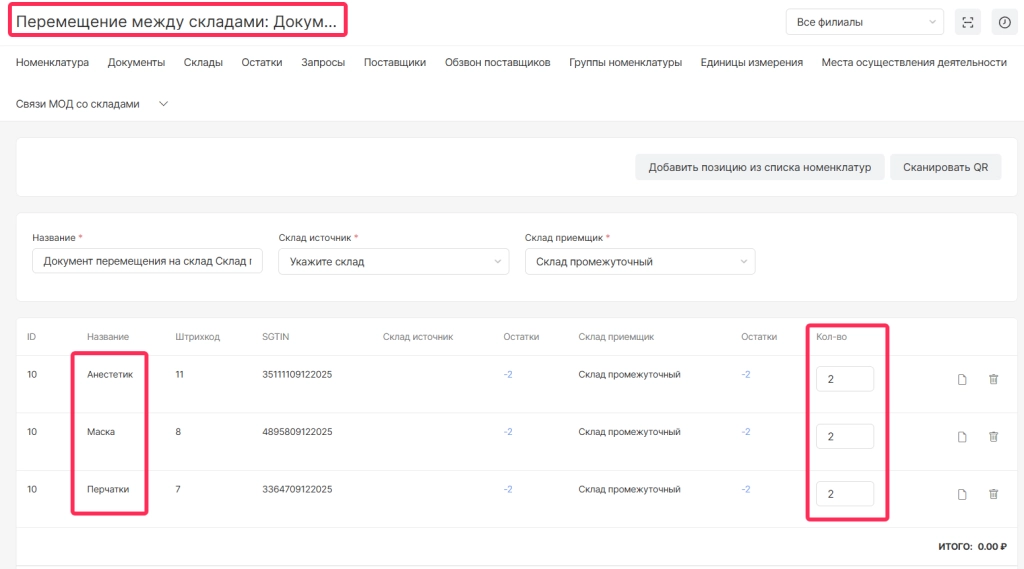
Task: Click the quantity field for Маска
Action: [844, 436]
